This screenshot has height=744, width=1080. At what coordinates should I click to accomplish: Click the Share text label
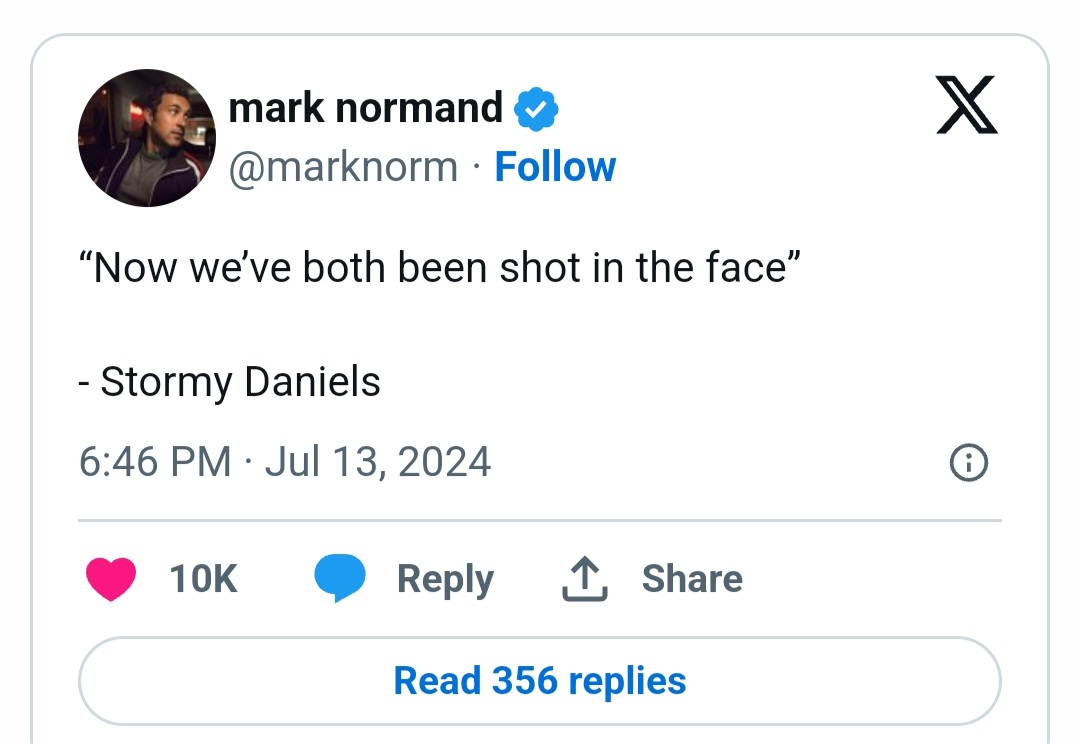pyautogui.click(x=692, y=579)
